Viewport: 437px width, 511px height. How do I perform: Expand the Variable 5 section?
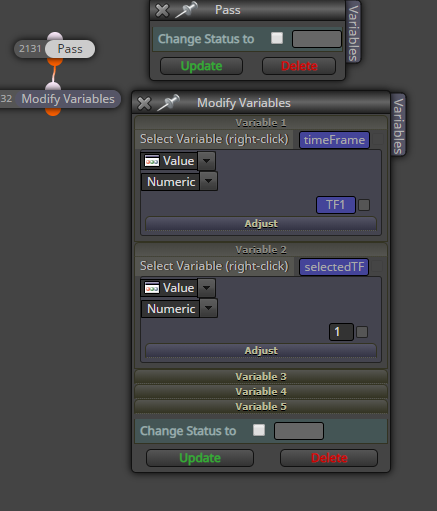[x=261, y=407]
